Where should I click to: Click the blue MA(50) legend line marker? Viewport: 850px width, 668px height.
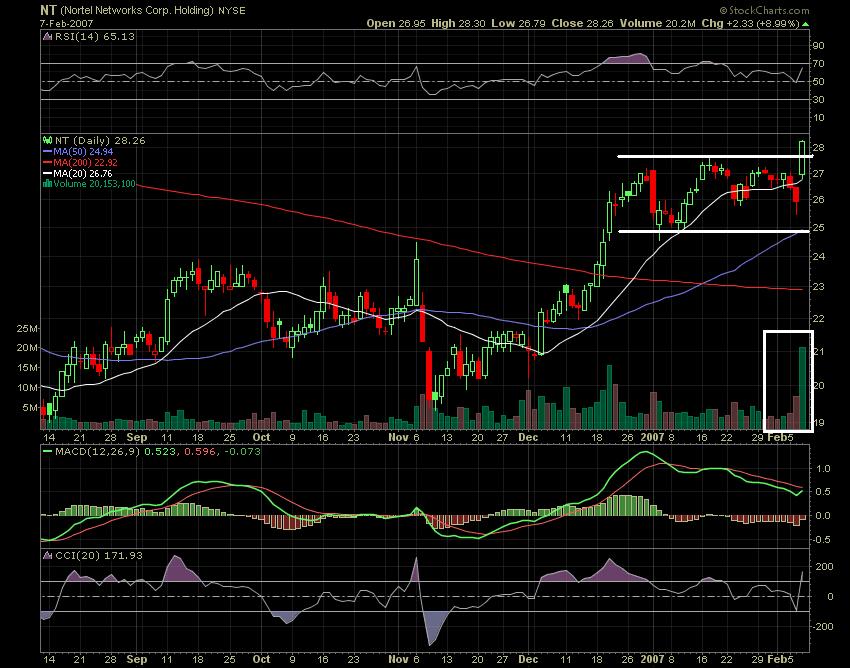47,152
